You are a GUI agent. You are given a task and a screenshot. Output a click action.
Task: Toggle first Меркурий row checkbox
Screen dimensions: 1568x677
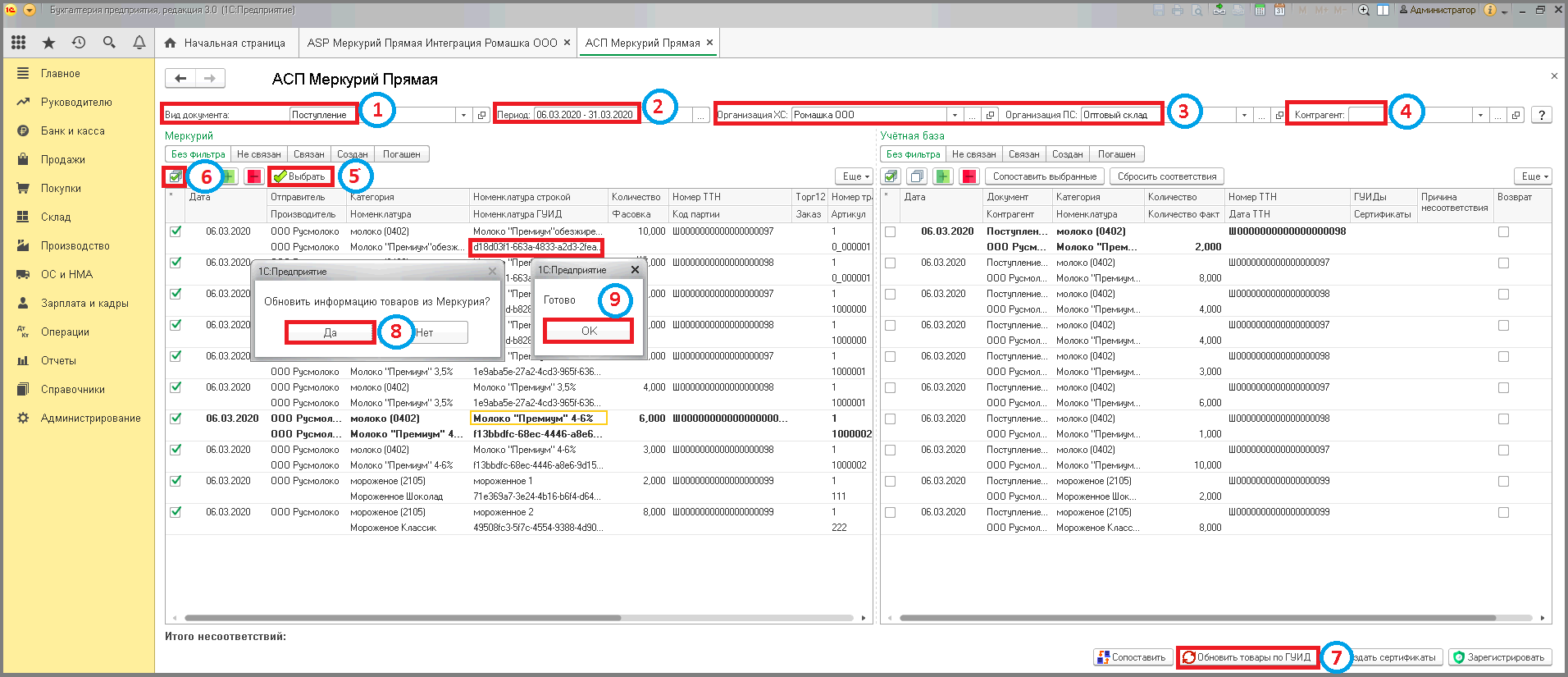click(175, 231)
